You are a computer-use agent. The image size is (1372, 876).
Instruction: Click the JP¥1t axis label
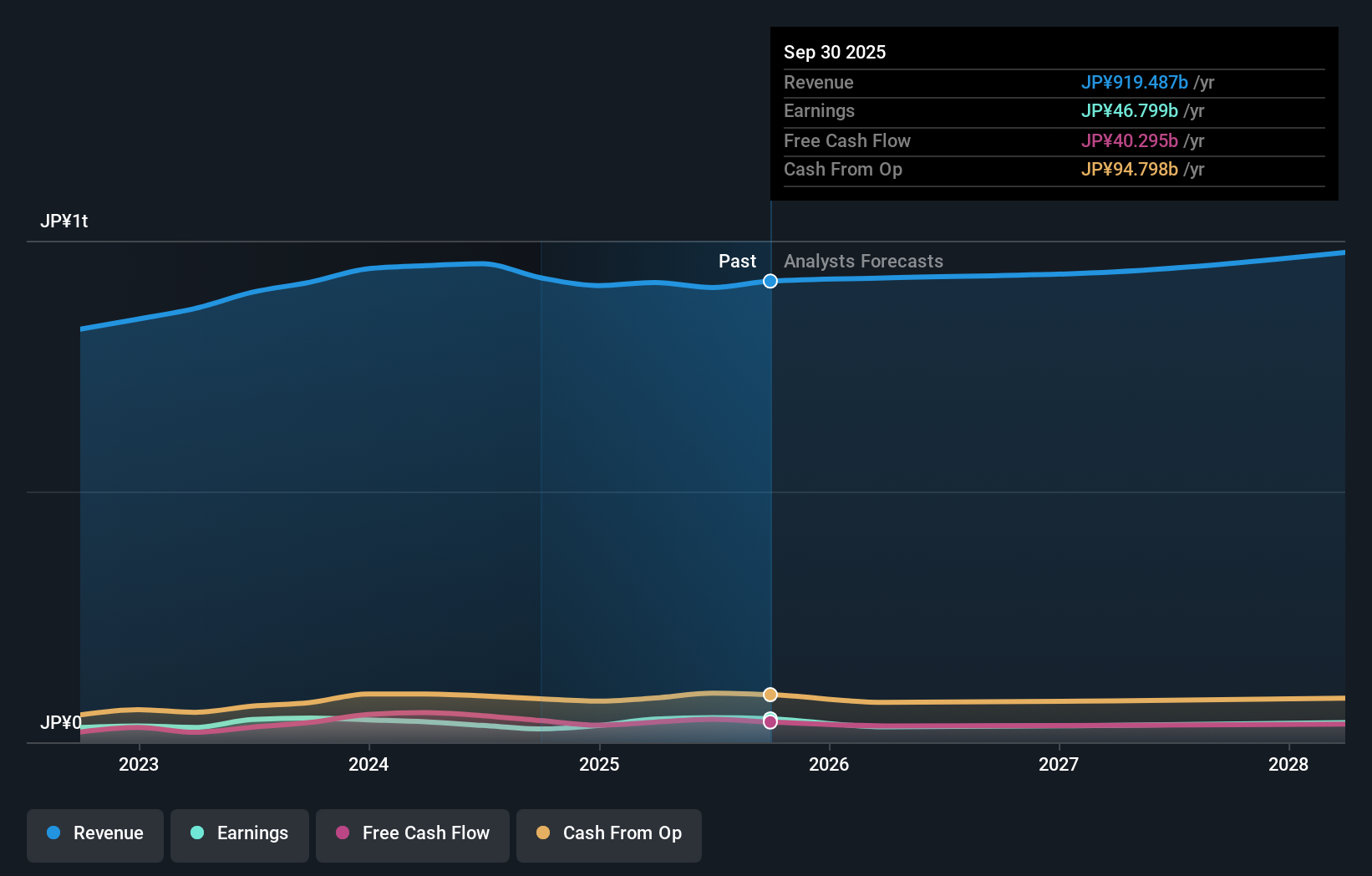[x=66, y=221]
